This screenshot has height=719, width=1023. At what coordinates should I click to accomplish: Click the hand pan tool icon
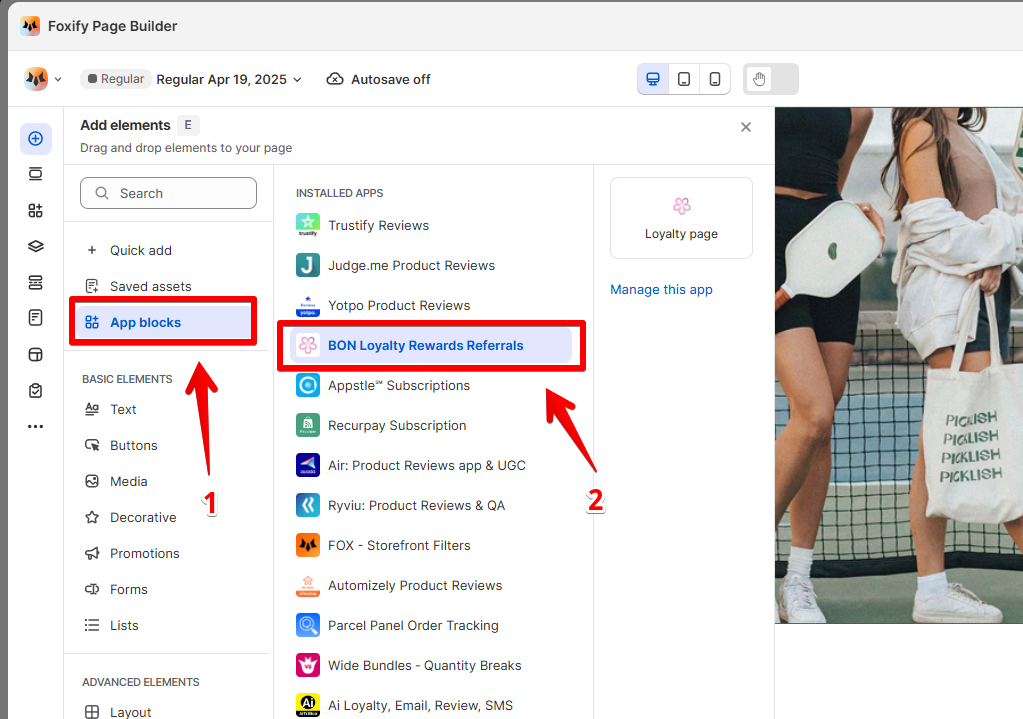[759, 79]
